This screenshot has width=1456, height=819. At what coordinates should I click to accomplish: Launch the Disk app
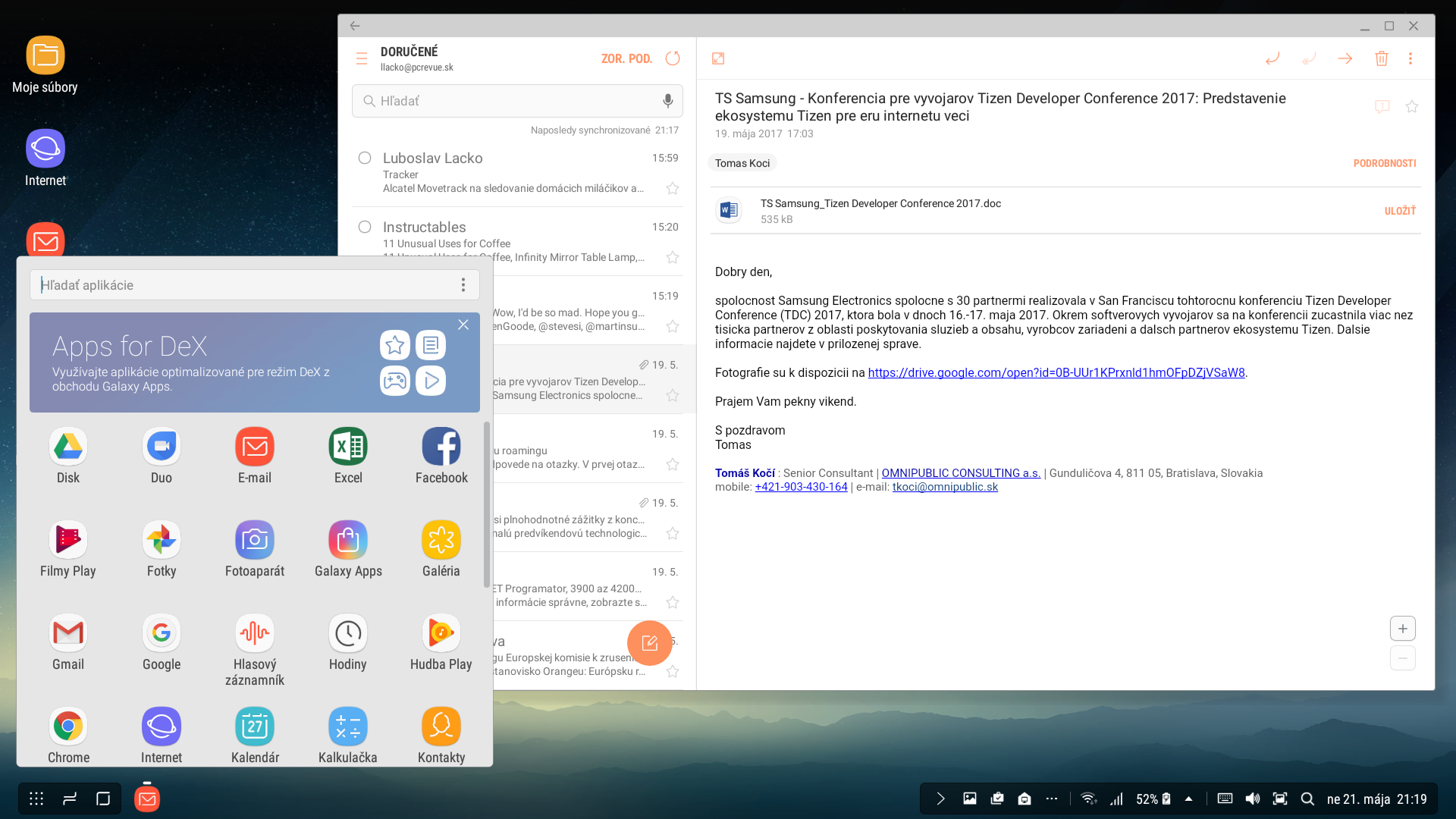tap(68, 456)
